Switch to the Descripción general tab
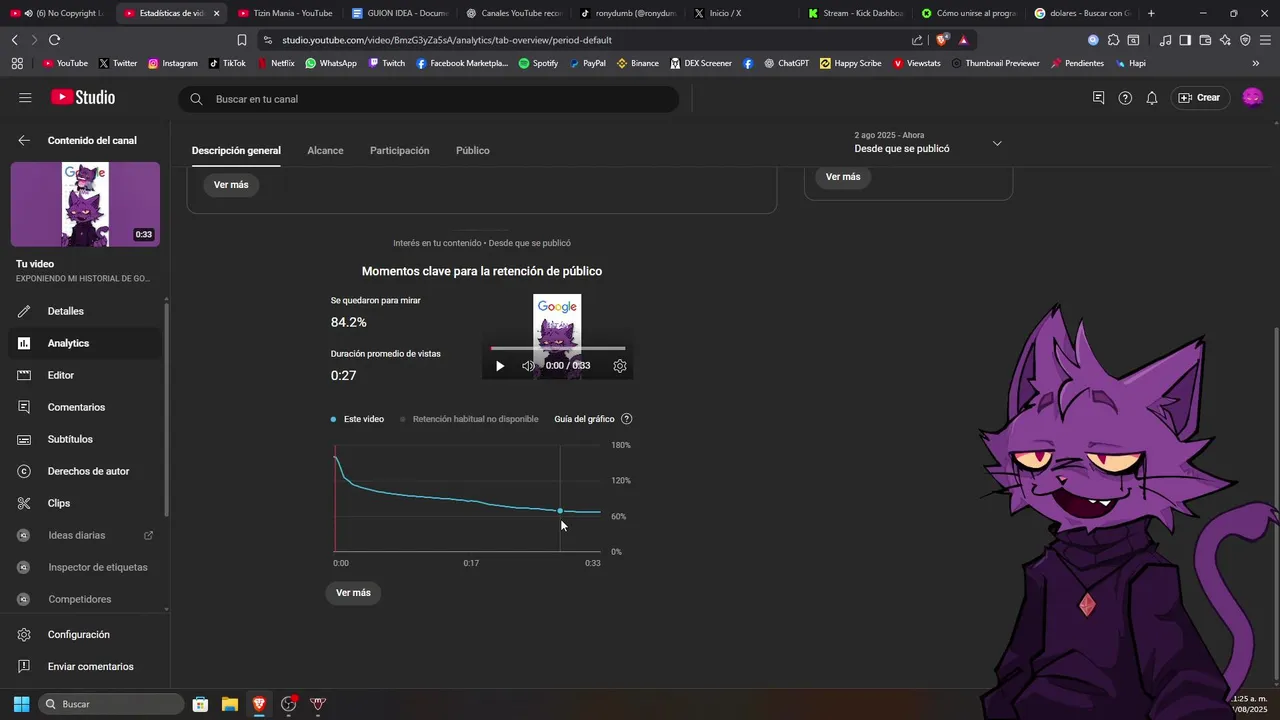The height and width of the screenshot is (720, 1280). (236, 150)
